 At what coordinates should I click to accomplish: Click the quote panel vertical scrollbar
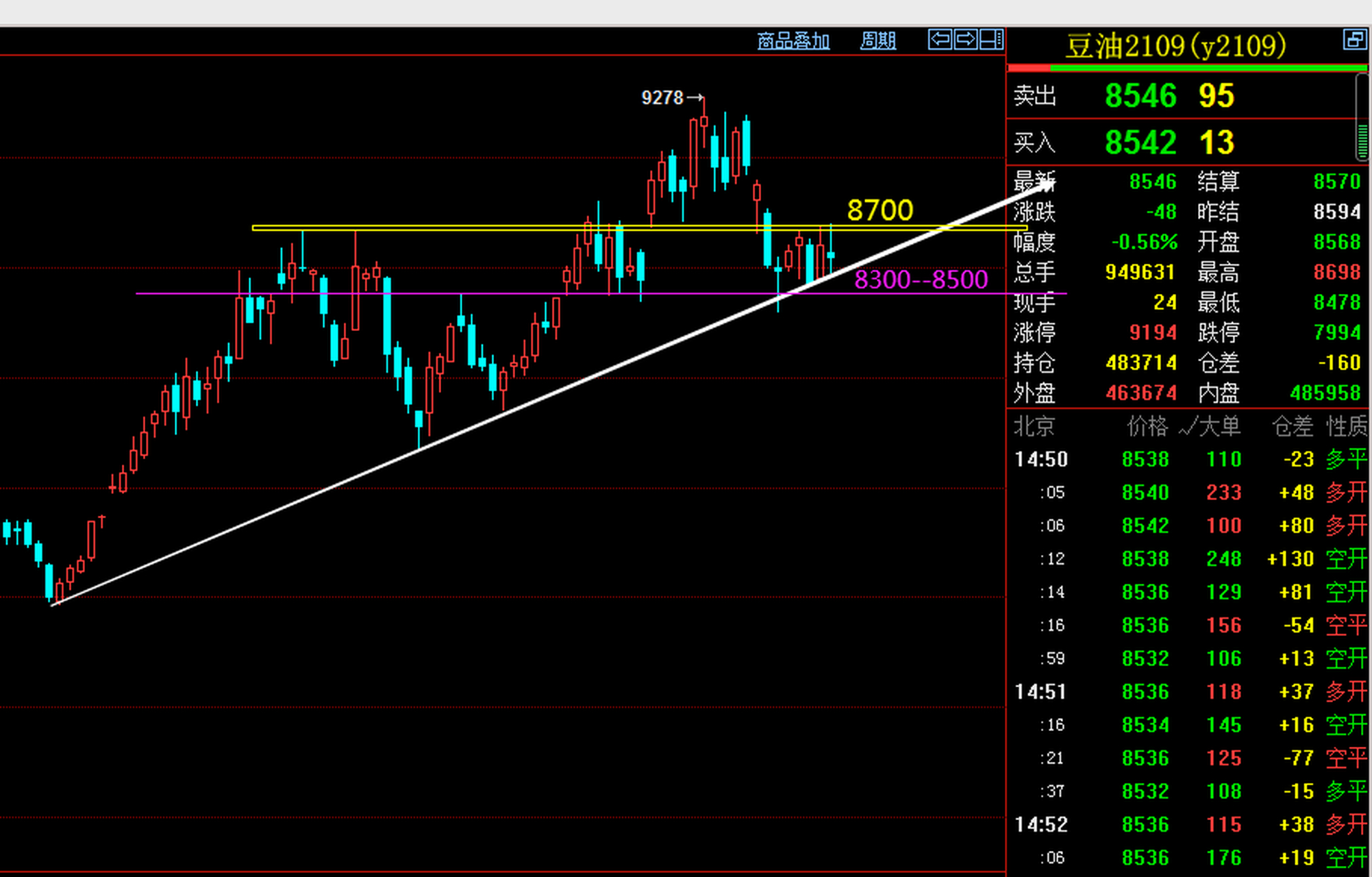click(x=1362, y=117)
